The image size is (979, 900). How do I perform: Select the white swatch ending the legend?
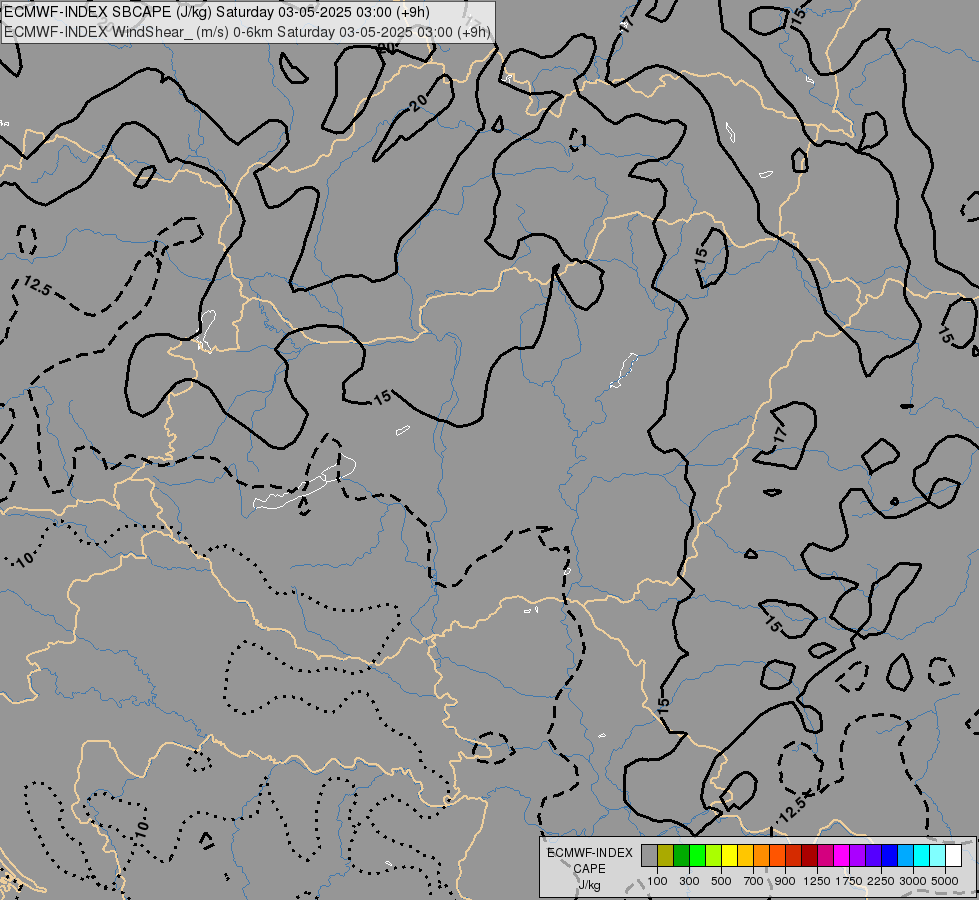click(954, 855)
